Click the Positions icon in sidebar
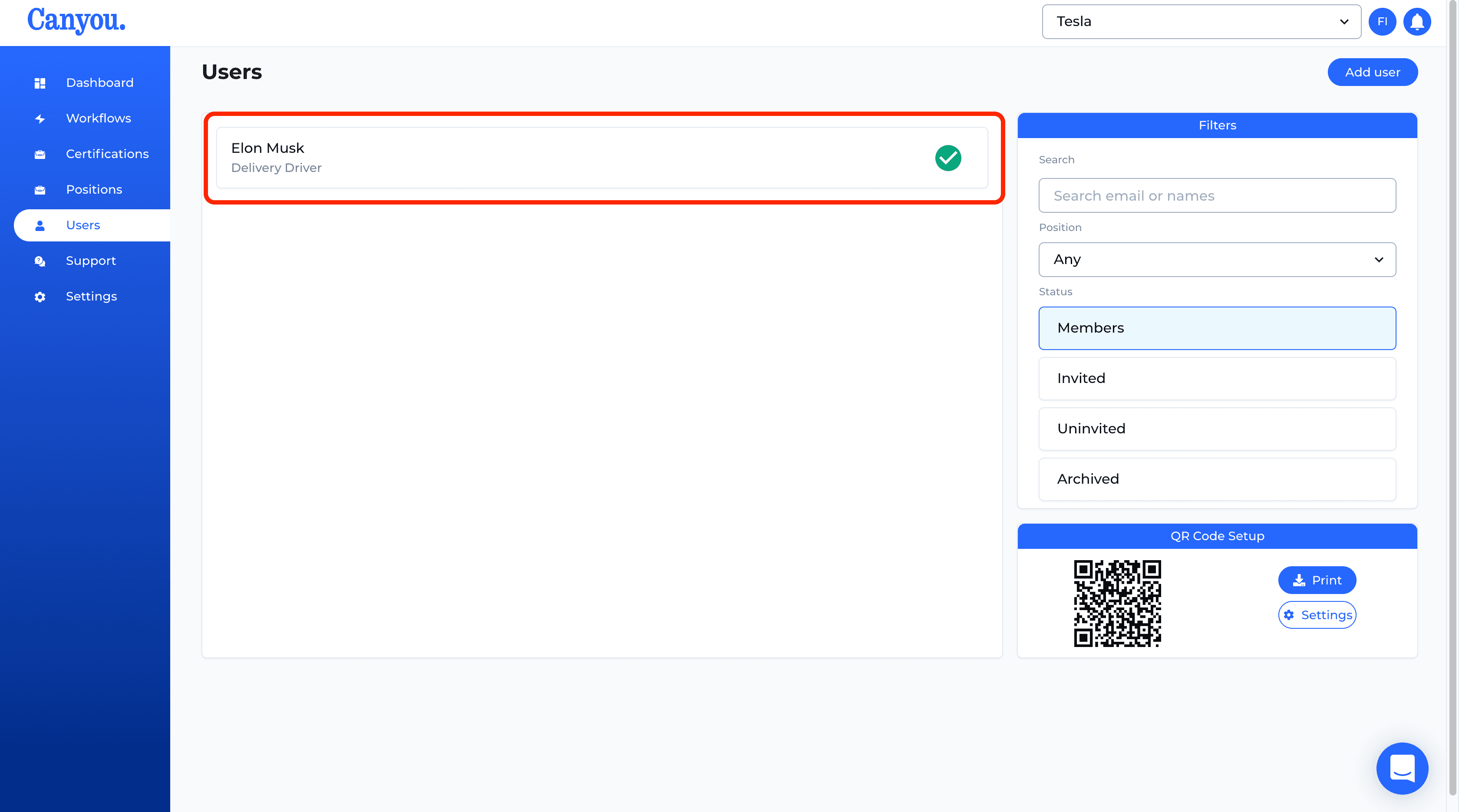 (x=40, y=190)
